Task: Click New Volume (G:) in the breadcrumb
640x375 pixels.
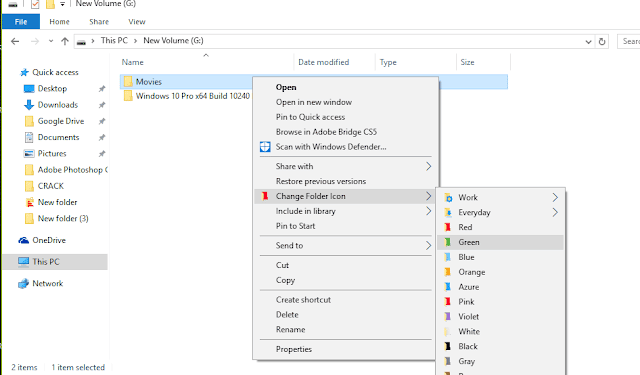Action: point(173,40)
